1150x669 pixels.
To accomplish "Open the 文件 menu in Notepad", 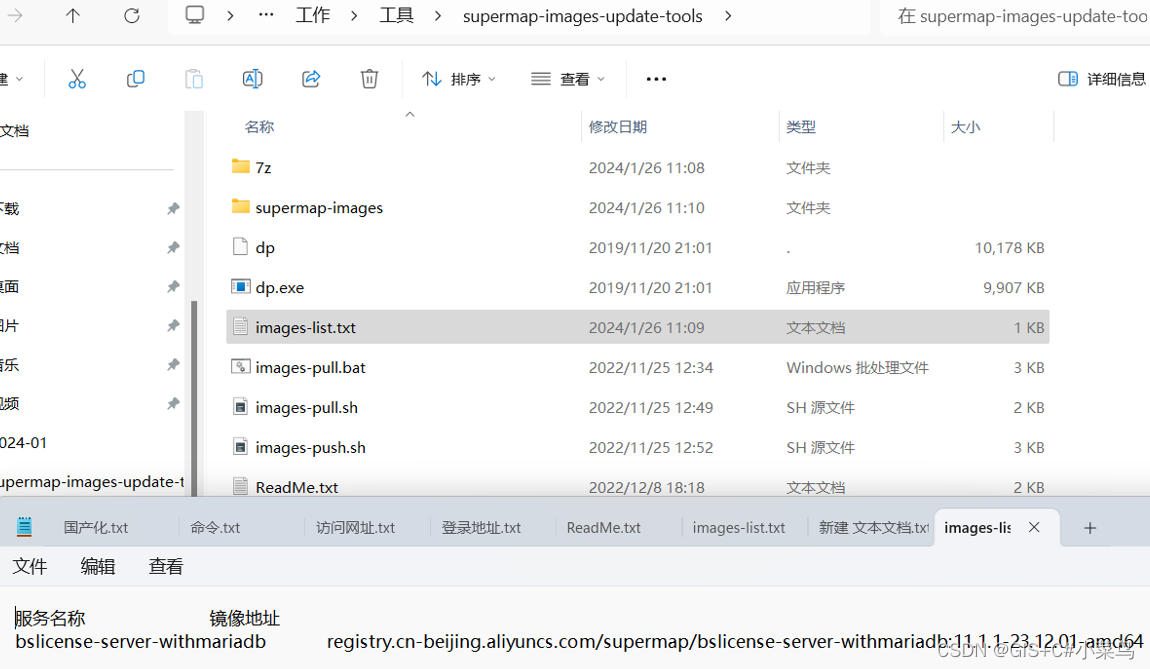I will click(x=30, y=566).
